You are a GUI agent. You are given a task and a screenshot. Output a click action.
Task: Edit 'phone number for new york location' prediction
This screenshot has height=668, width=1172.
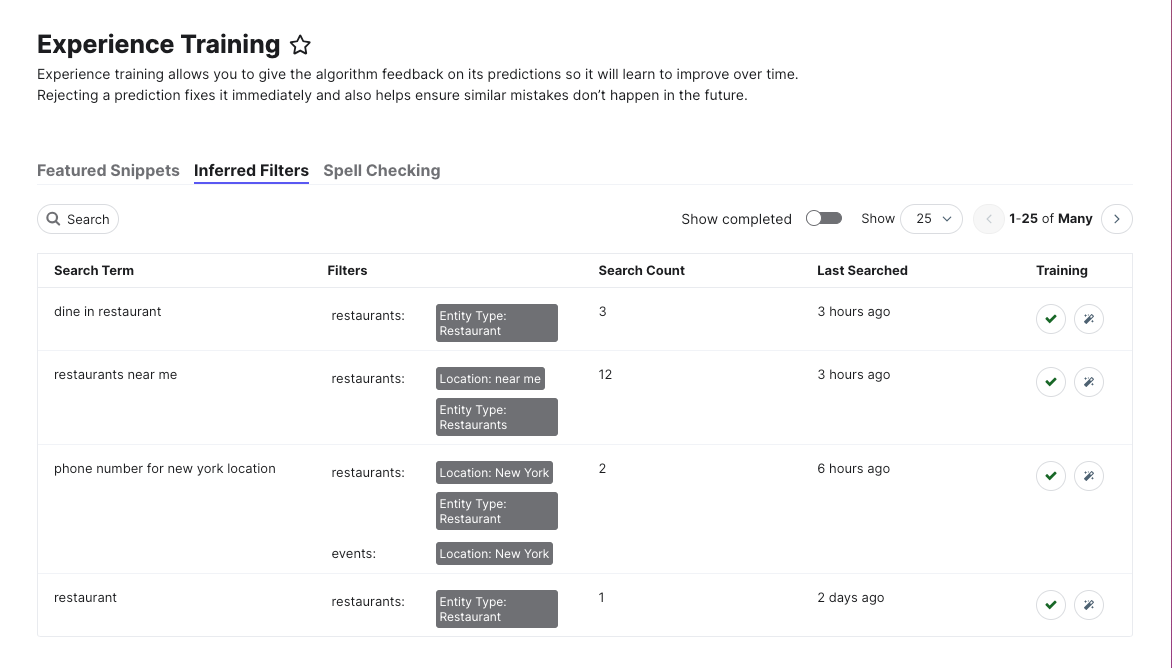pyautogui.click(x=1088, y=476)
